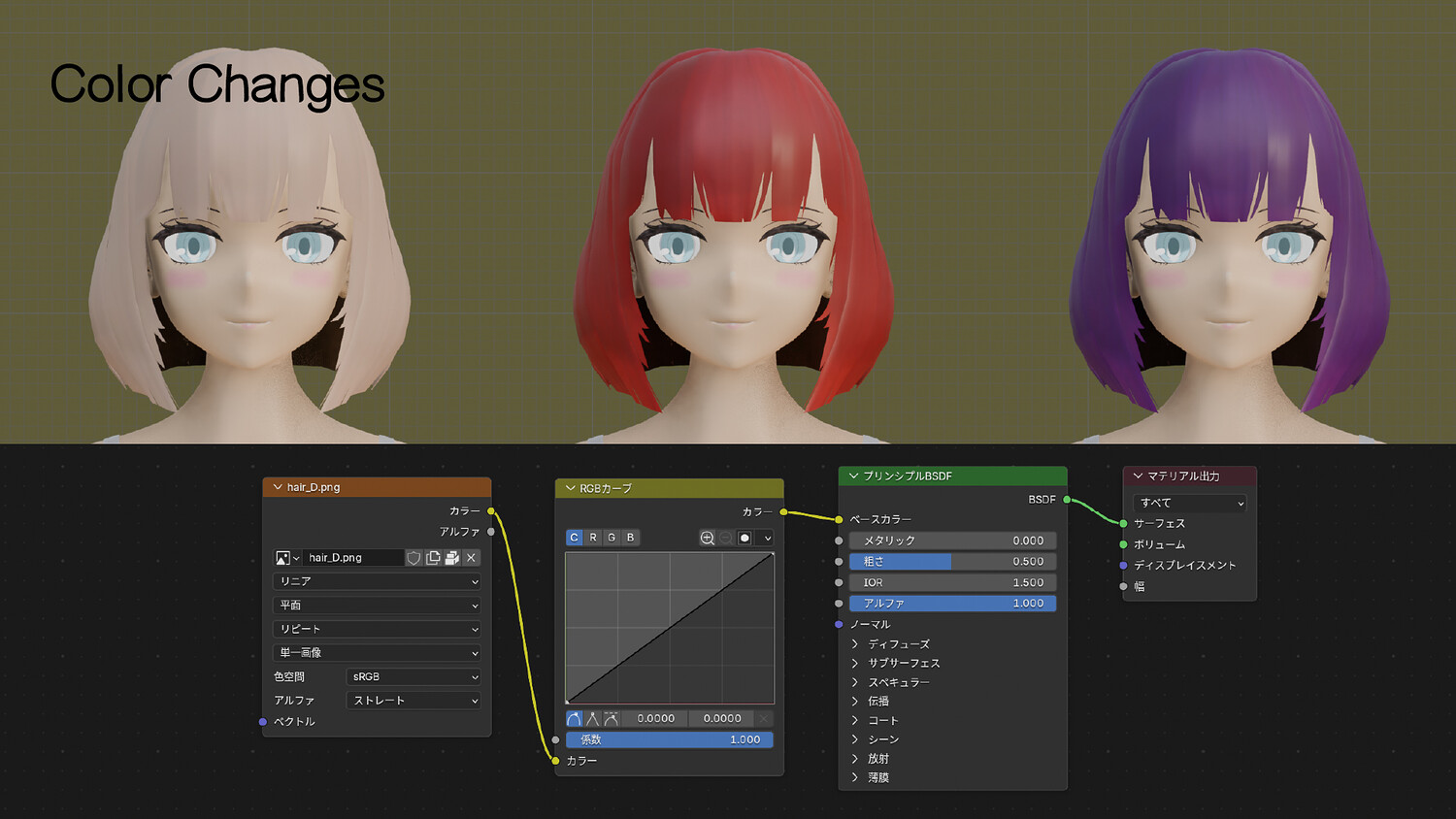Open the ストレート alpha mode dropdown
This screenshot has width=1456, height=819.
coord(414,701)
